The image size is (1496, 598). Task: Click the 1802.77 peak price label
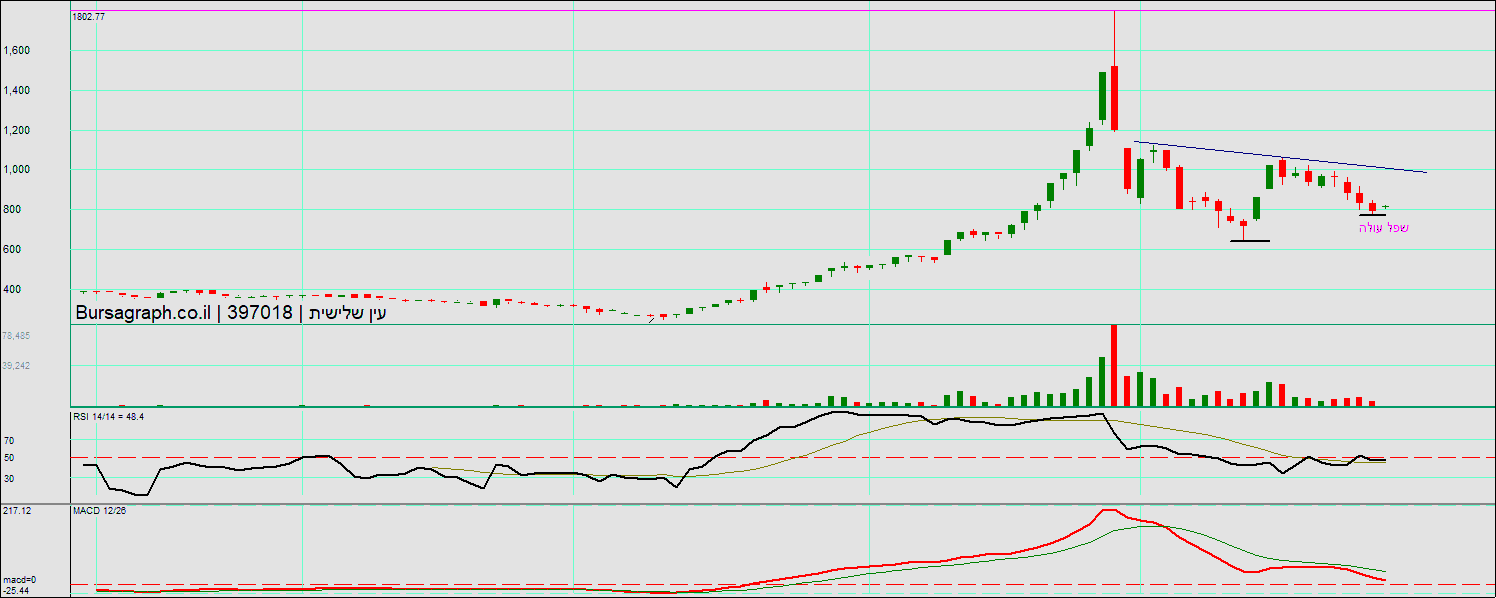point(89,17)
